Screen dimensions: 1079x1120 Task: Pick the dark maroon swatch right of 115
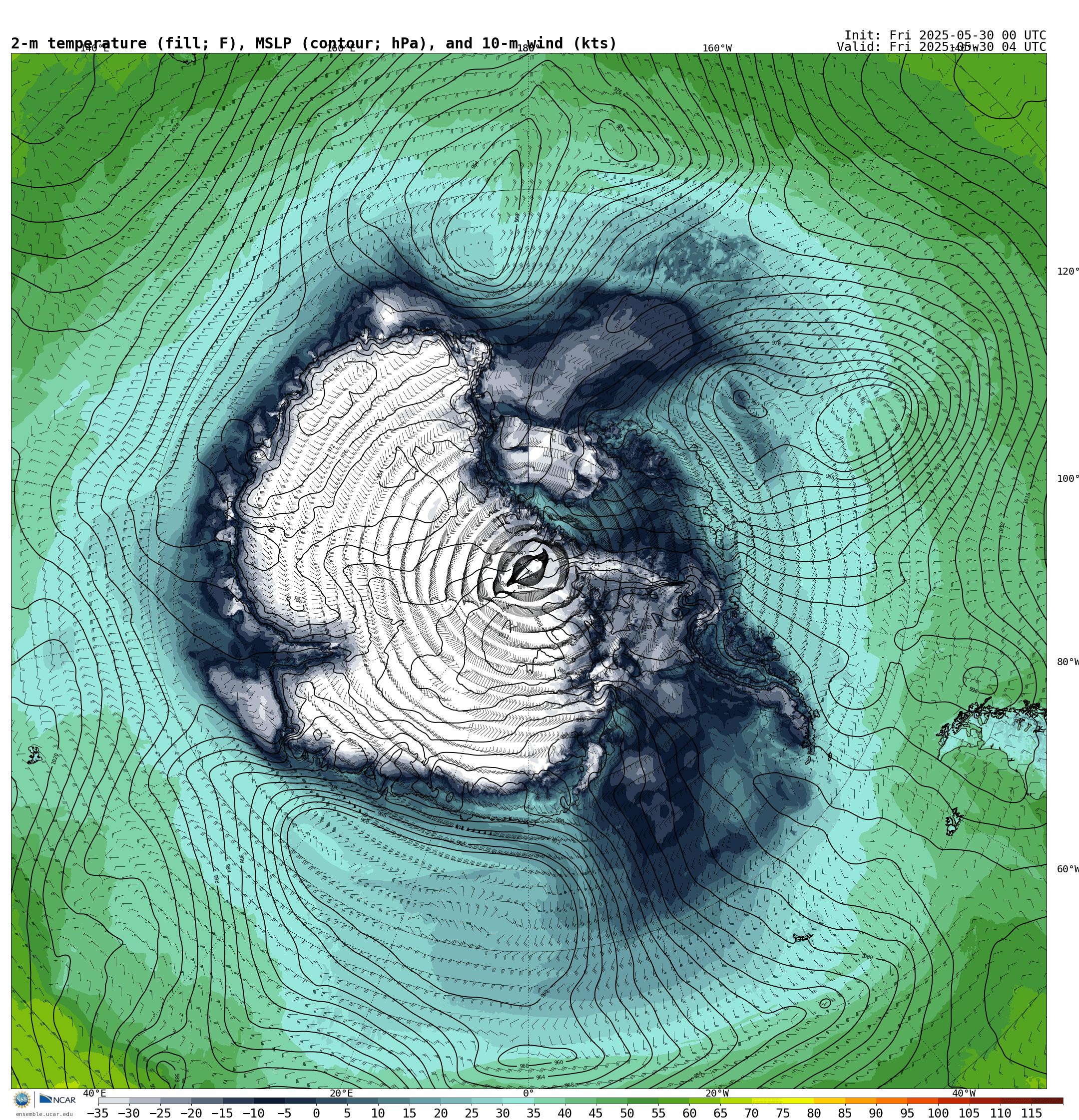(1048, 1101)
